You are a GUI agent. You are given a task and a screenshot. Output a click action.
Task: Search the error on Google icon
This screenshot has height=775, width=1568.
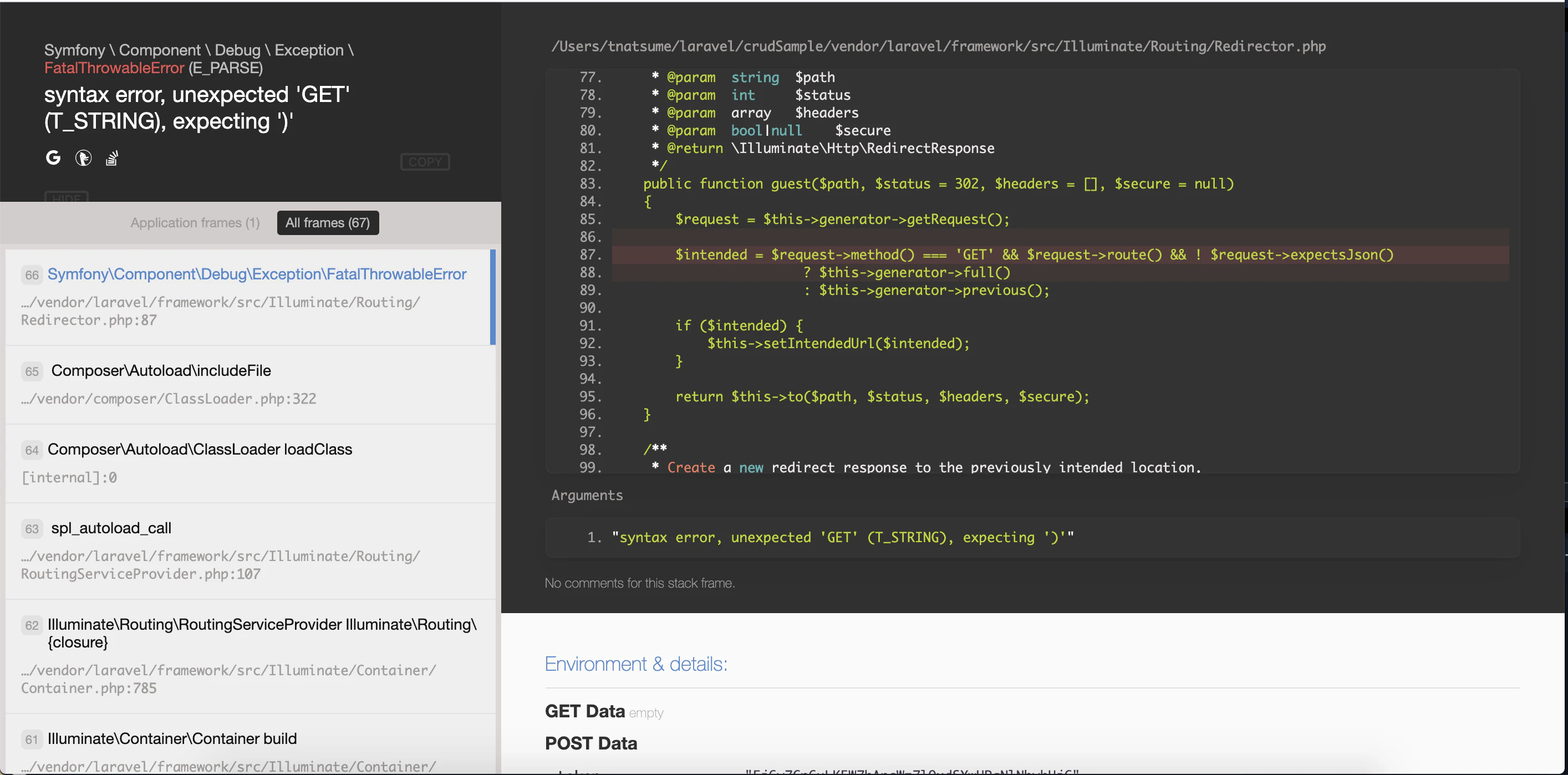[54, 157]
